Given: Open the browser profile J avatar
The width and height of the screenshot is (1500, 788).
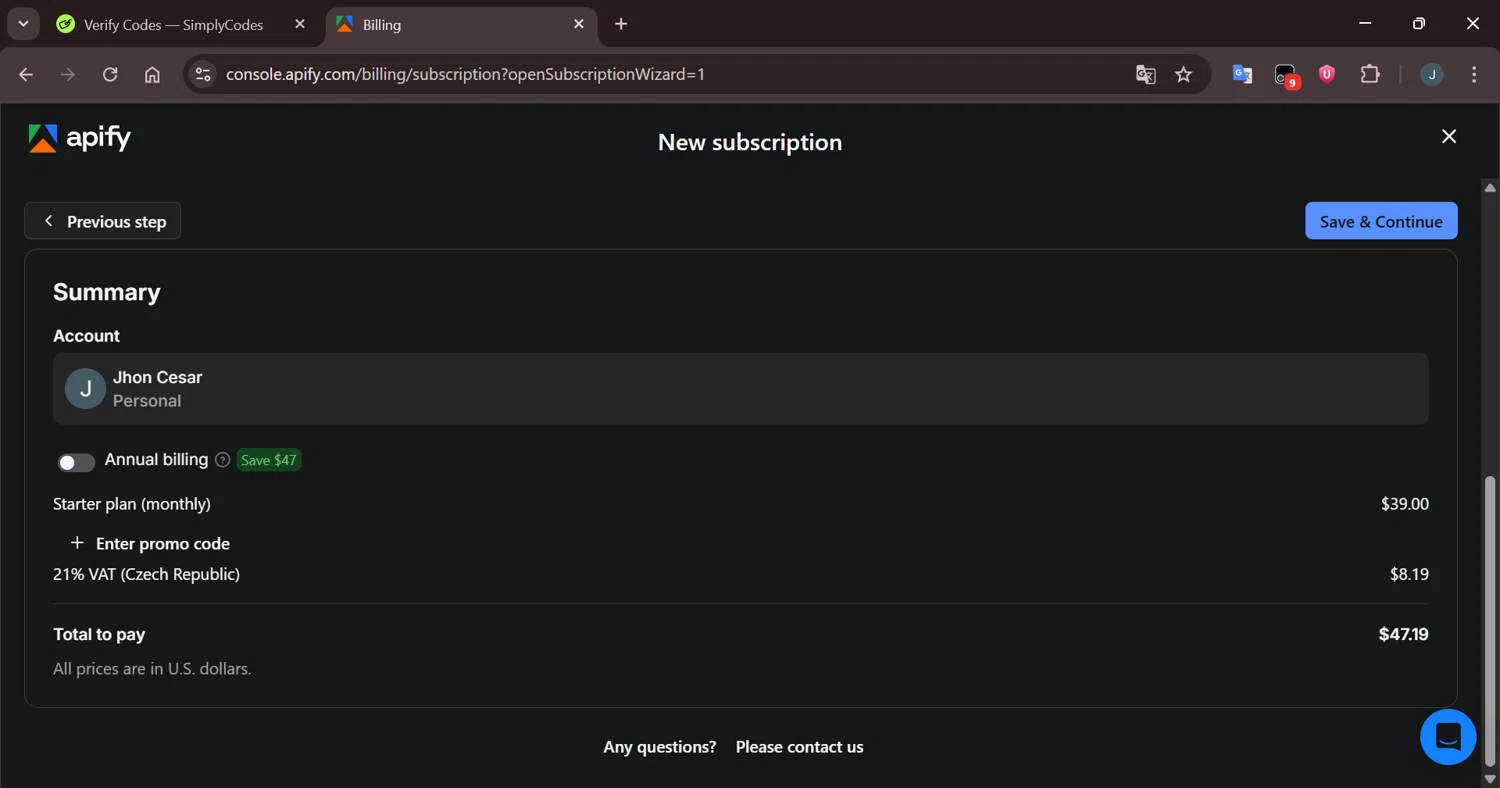Looking at the screenshot, I should pos(1432,74).
